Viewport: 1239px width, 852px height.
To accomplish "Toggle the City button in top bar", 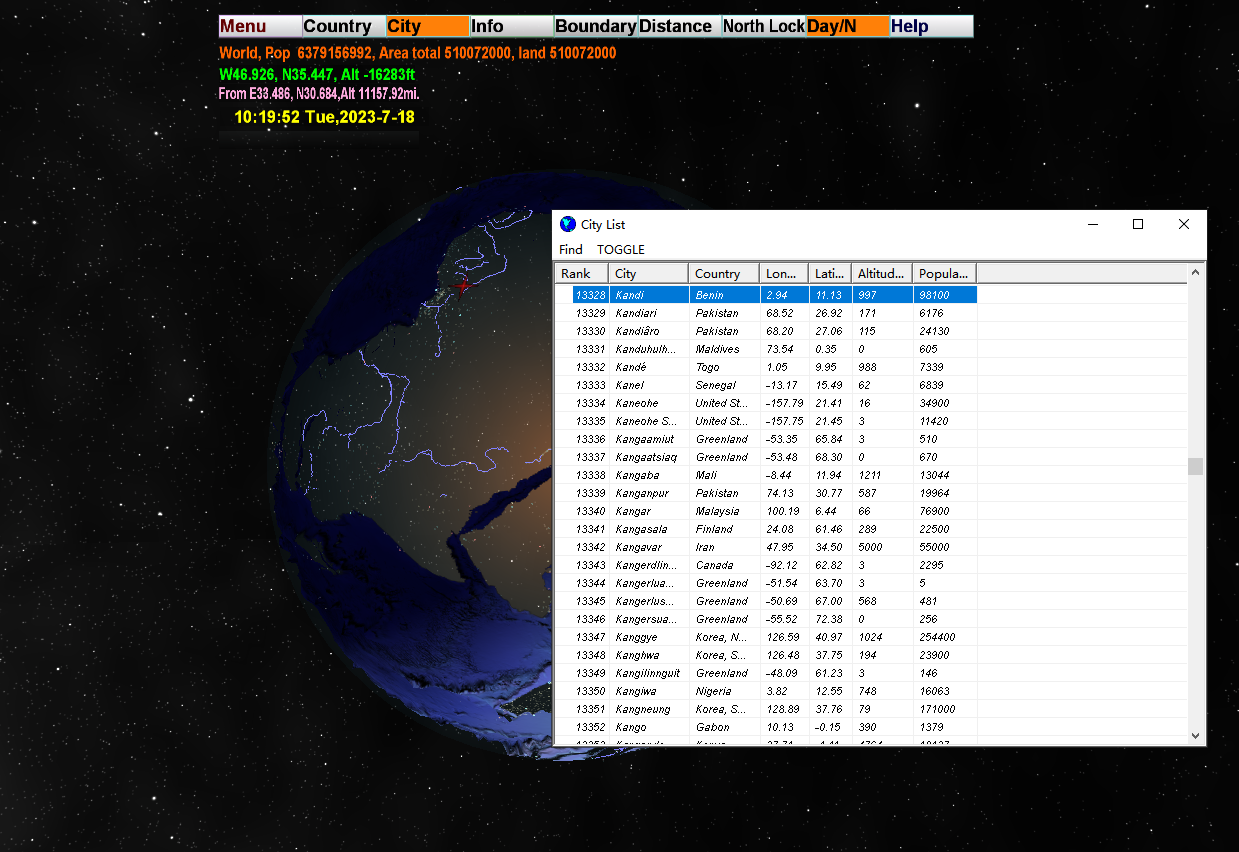I will [x=428, y=26].
